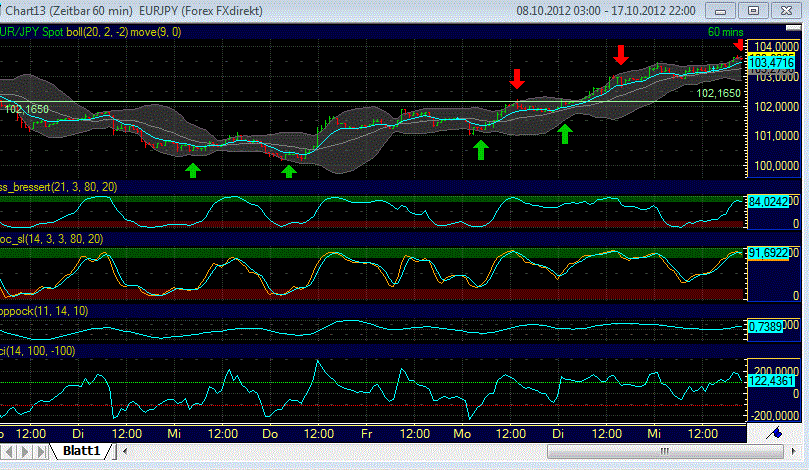
Task: Go to previous sheet with left arrow
Action: [x=8, y=452]
